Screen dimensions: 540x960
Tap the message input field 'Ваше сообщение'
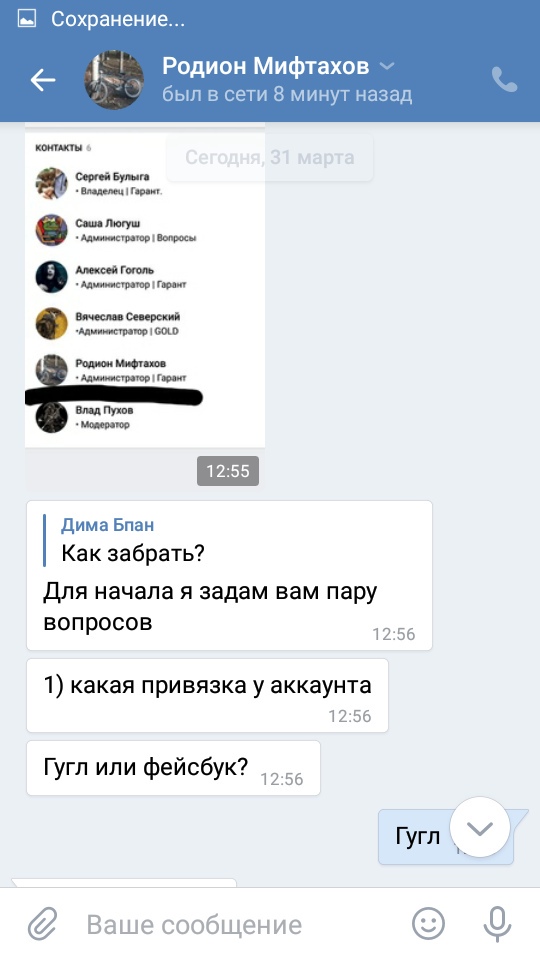(194, 924)
